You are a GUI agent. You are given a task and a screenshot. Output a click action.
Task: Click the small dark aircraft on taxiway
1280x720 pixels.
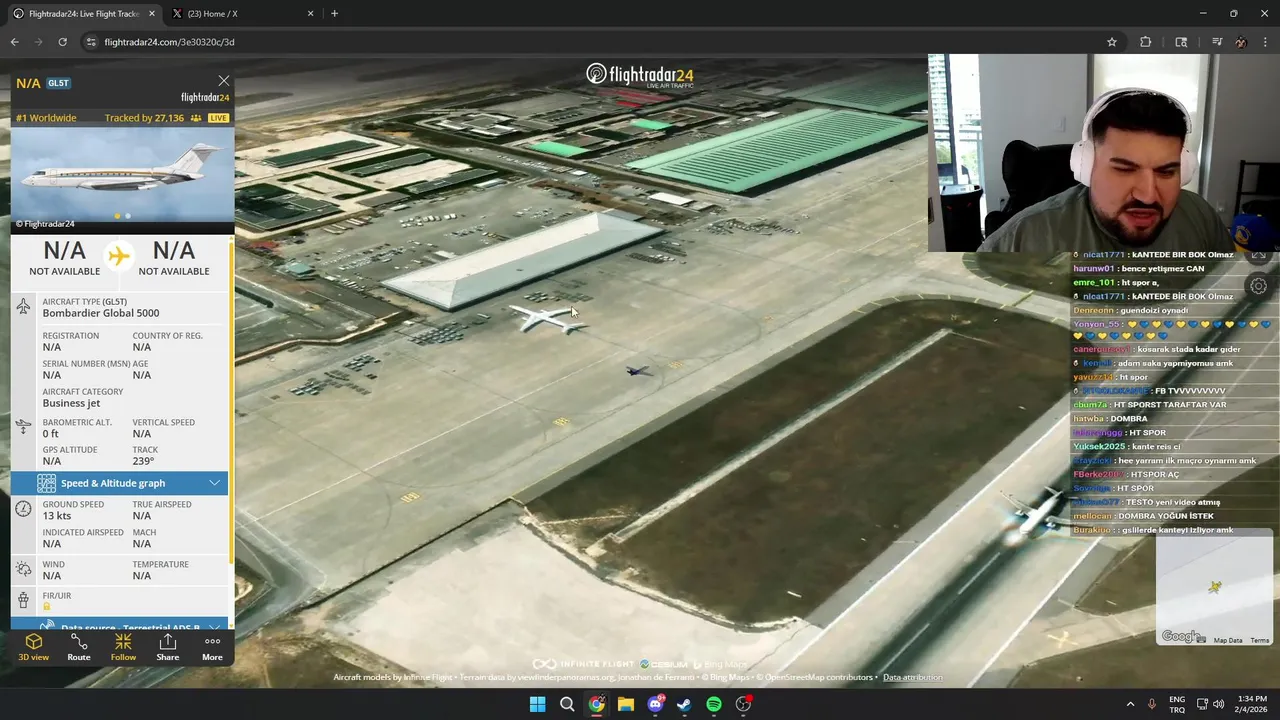638,371
